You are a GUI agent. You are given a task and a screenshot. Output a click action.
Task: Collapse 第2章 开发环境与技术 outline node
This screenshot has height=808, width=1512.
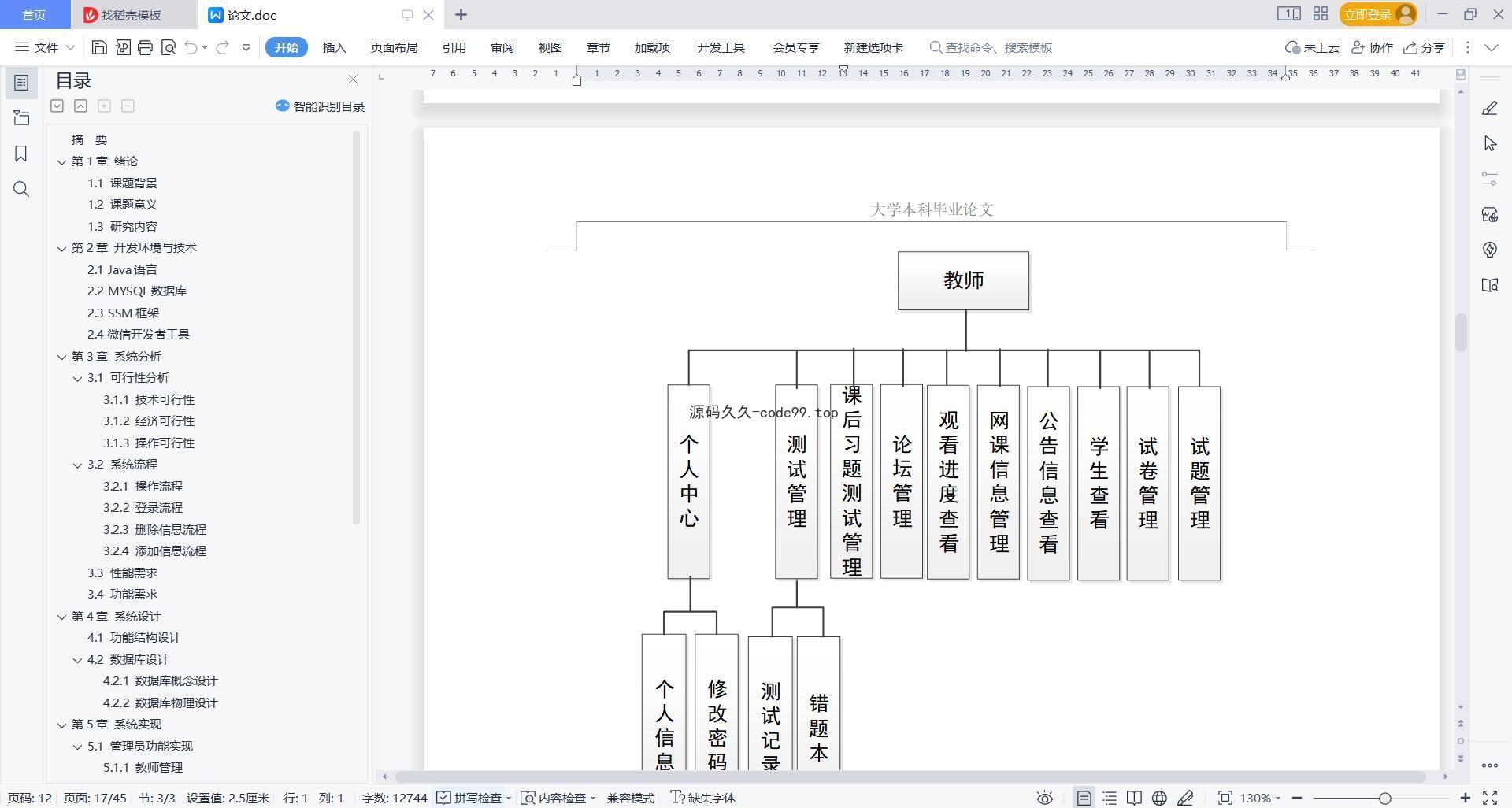click(61, 248)
